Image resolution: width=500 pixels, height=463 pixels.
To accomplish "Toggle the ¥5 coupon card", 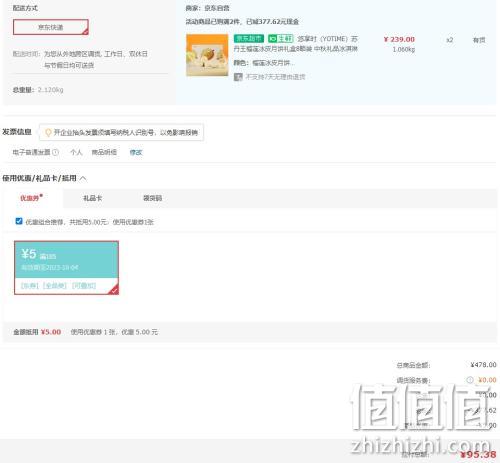I will click(66, 268).
